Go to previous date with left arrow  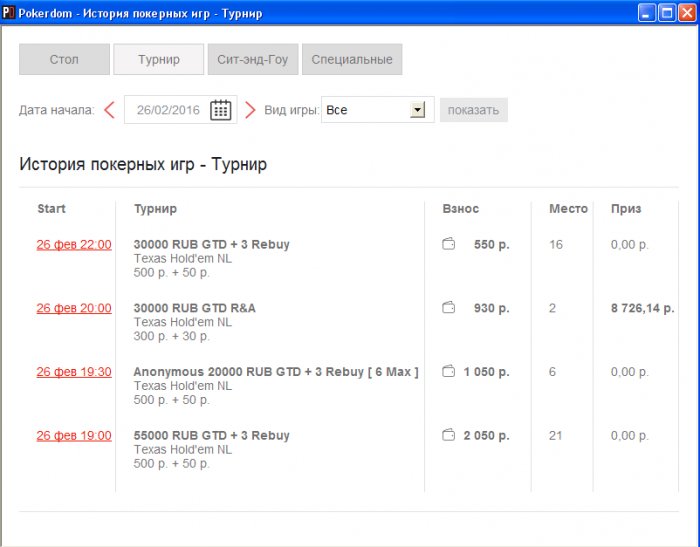pos(109,110)
